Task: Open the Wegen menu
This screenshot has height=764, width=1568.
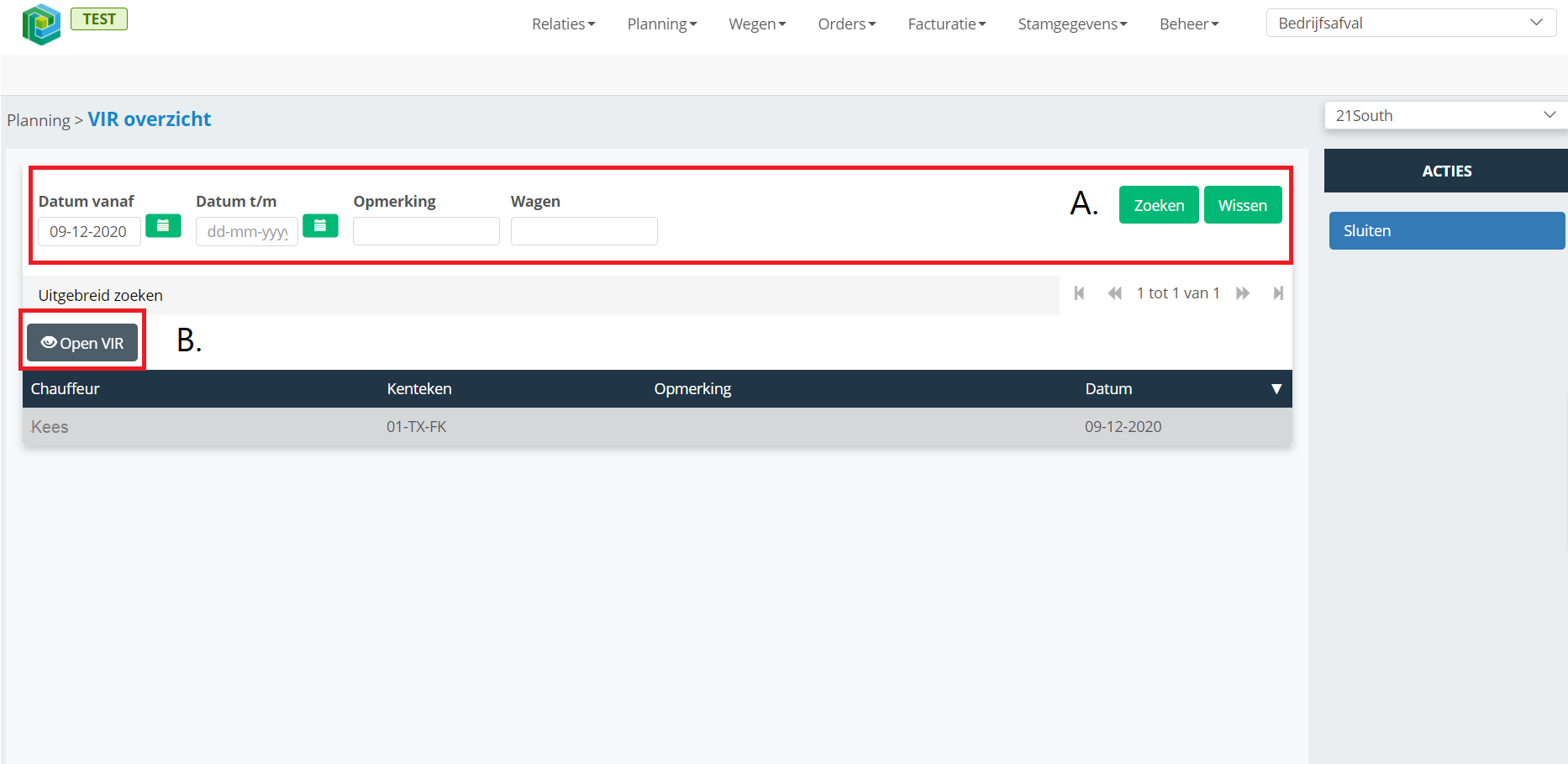Action: (757, 24)
